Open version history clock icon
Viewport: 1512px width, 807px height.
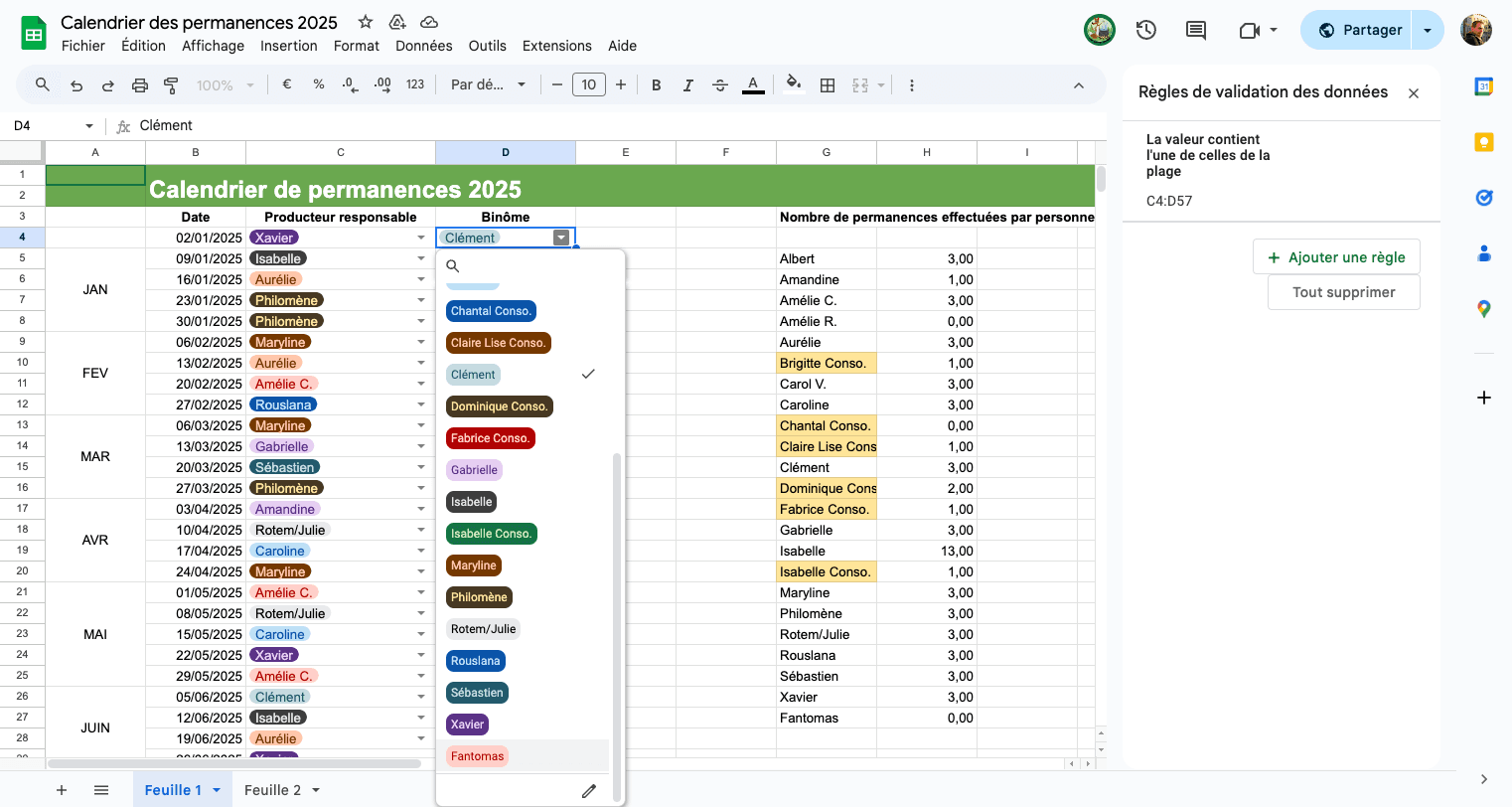(x=1146, y=30)
